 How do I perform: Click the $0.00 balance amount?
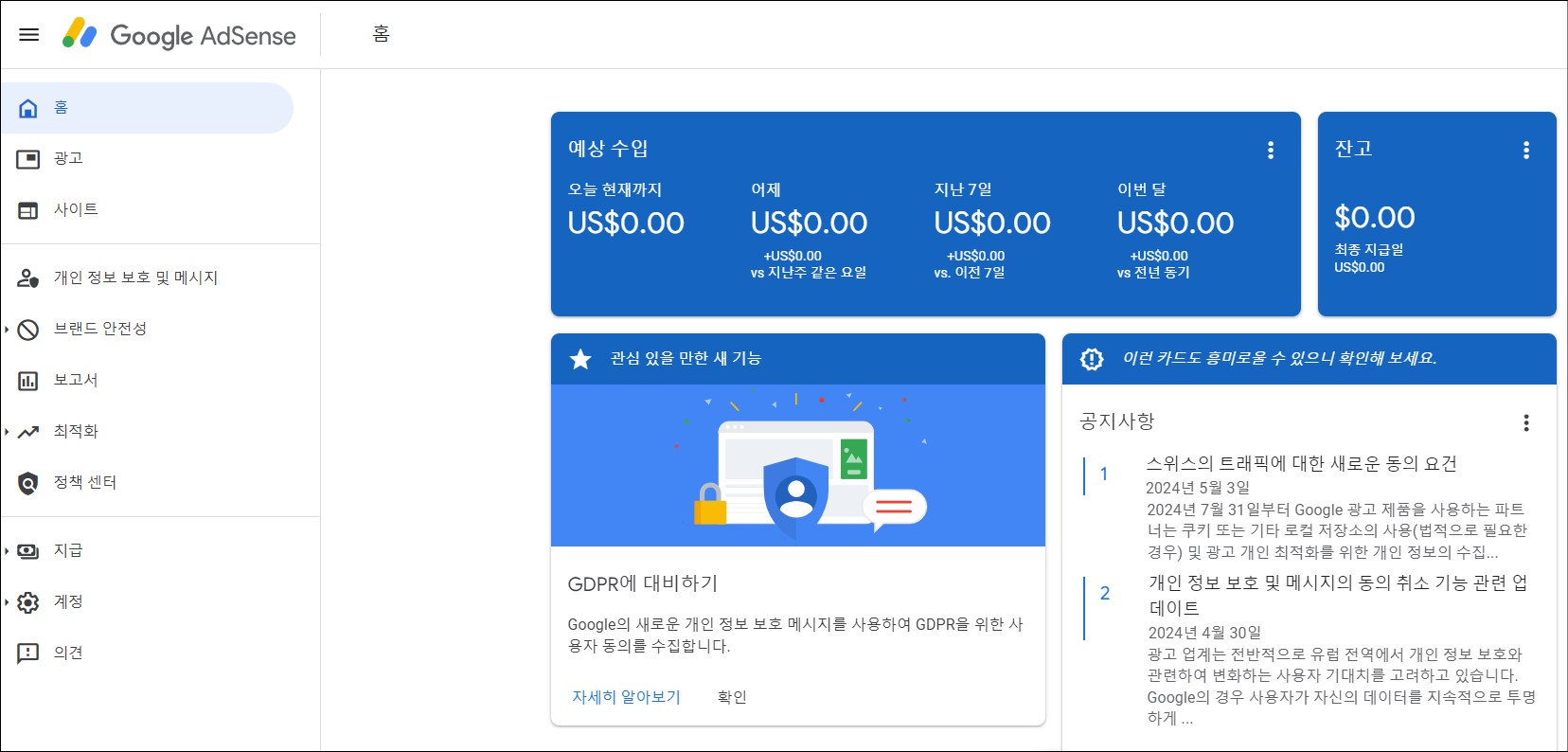[1375, 218]
